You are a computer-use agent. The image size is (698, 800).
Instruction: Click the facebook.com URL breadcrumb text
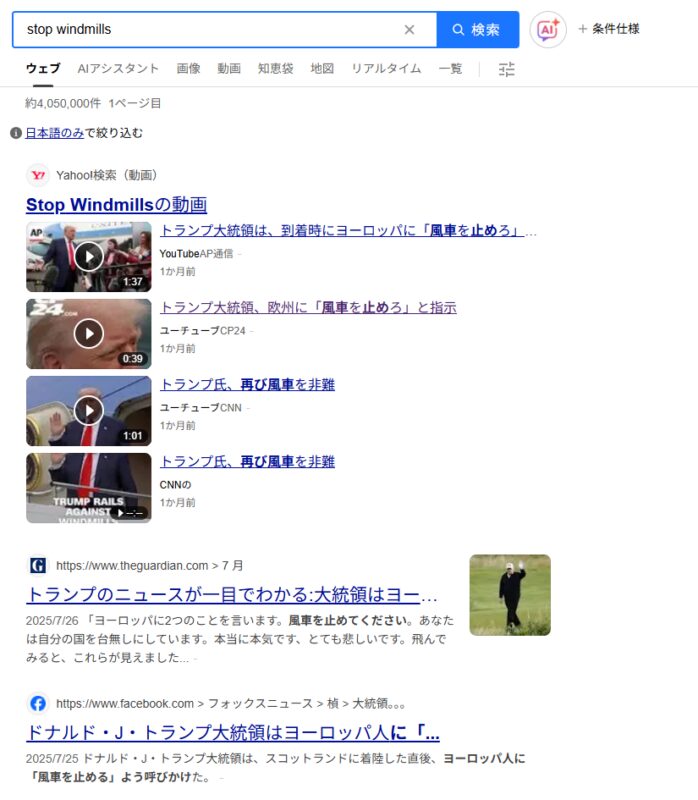point(231,704)
